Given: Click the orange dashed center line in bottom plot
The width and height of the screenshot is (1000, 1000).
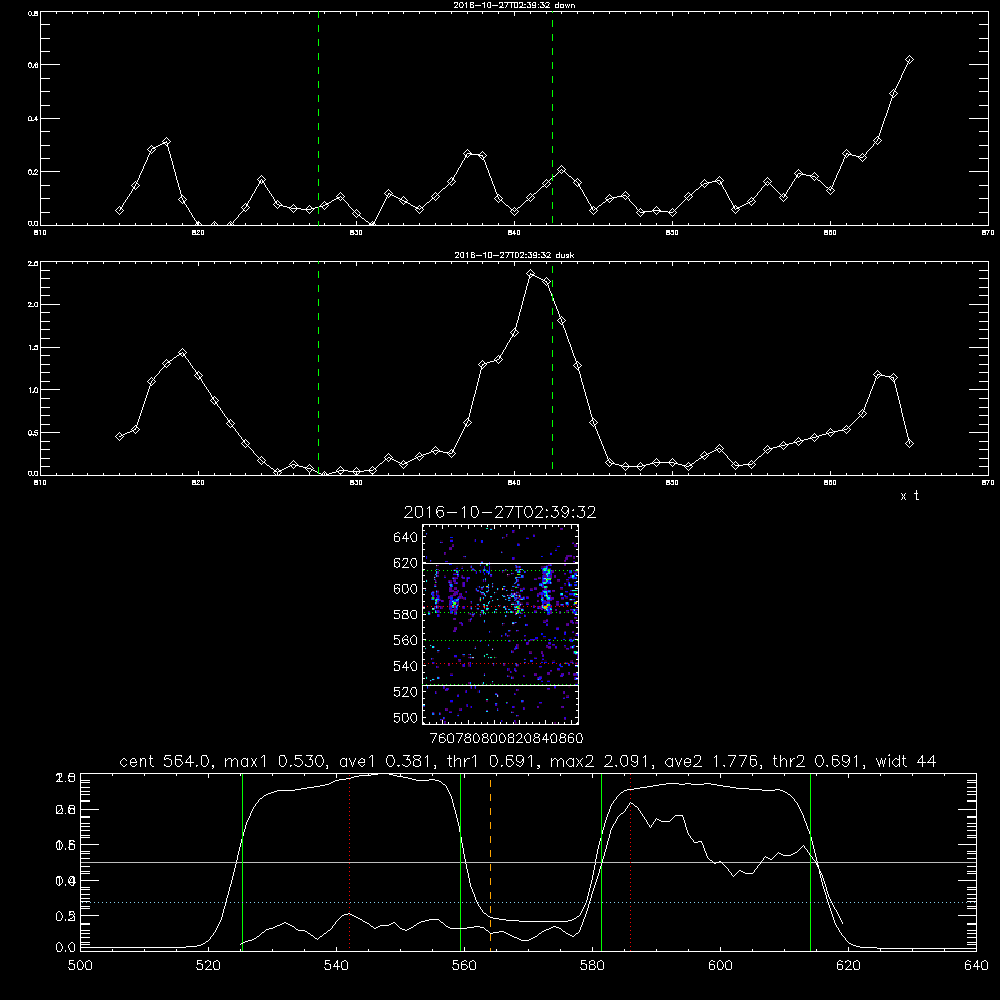Looking at the screenshot, I should [x=490, y=861].
